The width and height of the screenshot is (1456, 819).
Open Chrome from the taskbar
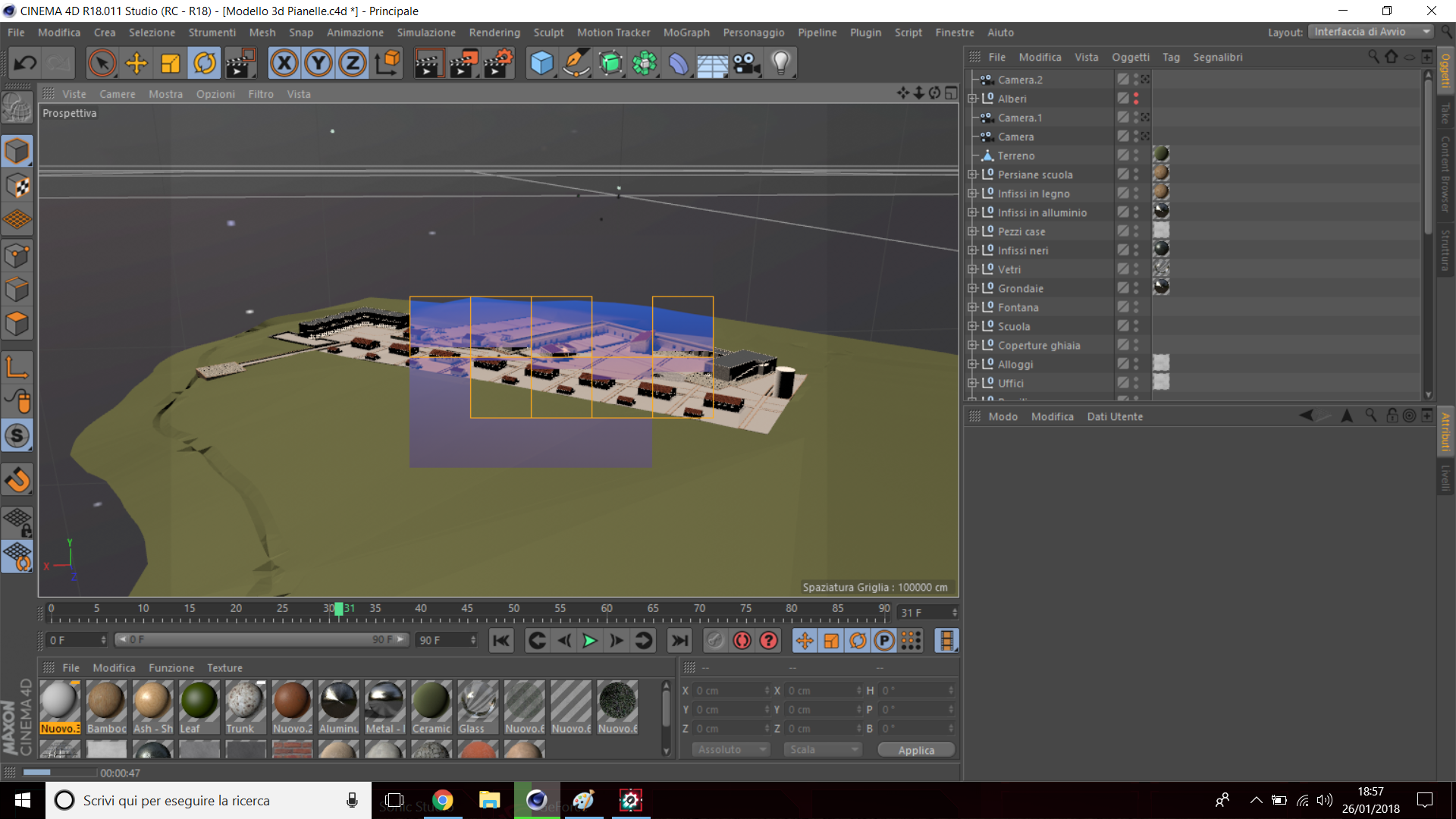[x=442, y=800]
